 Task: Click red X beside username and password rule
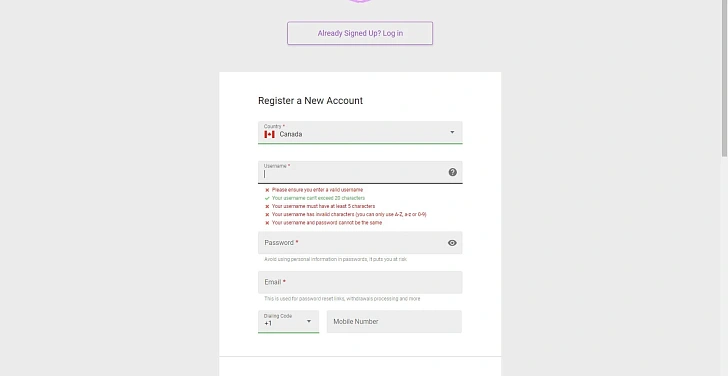tap(267, 223)
